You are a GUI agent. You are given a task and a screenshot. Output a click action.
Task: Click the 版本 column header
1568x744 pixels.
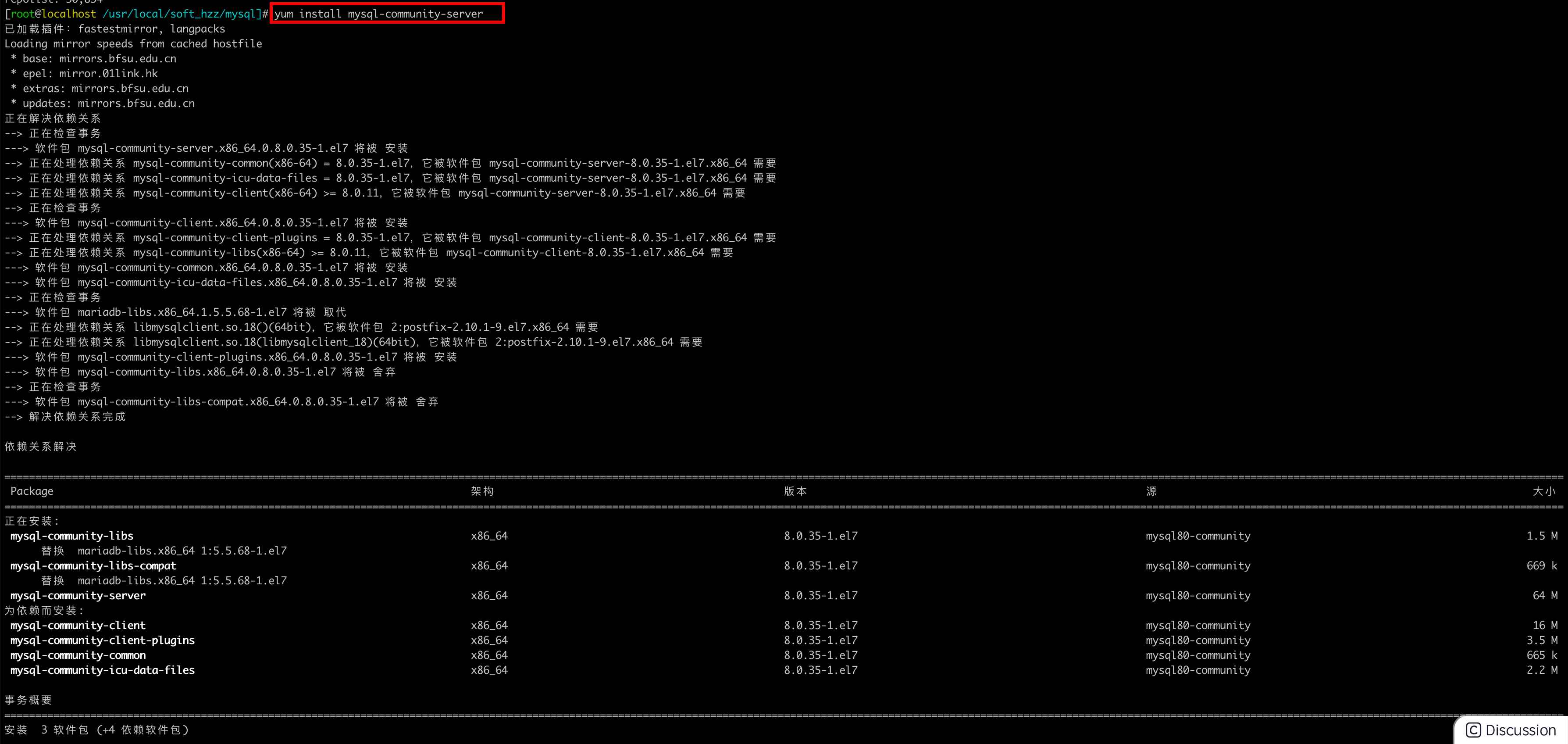pos(795,491)
